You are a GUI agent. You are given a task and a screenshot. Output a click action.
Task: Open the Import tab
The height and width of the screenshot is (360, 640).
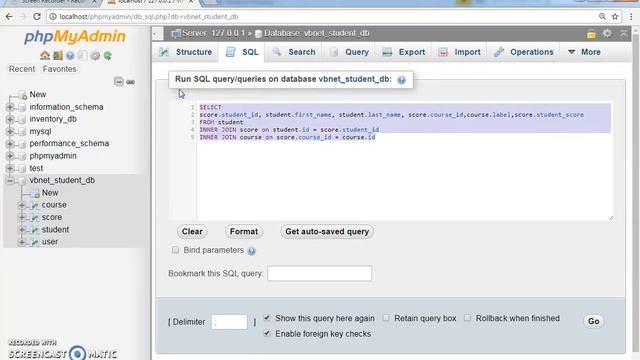pyautogui.click(x=459, y=52)
